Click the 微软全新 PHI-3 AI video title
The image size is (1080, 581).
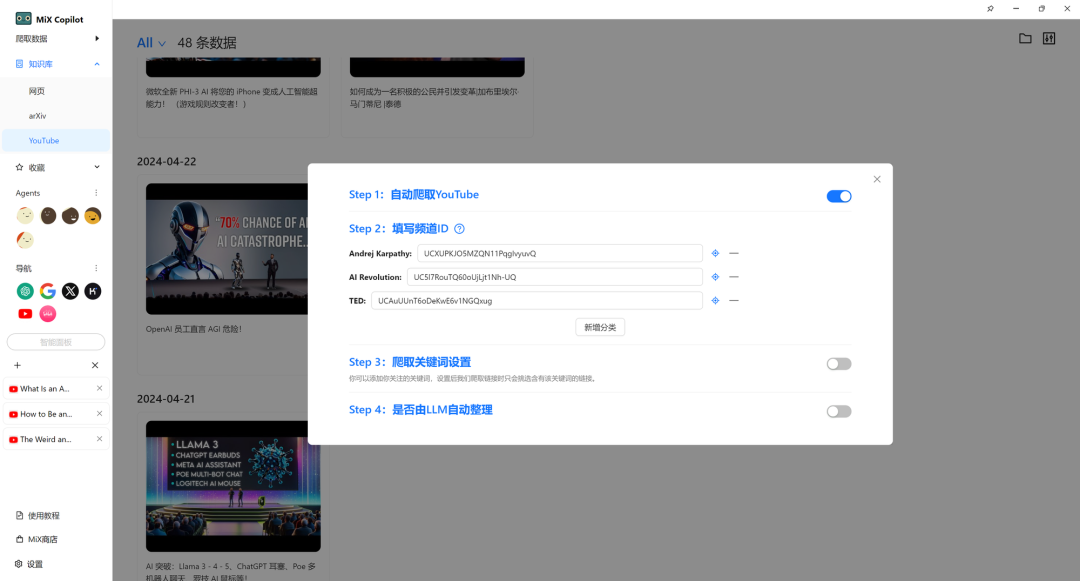pos(231,98)
